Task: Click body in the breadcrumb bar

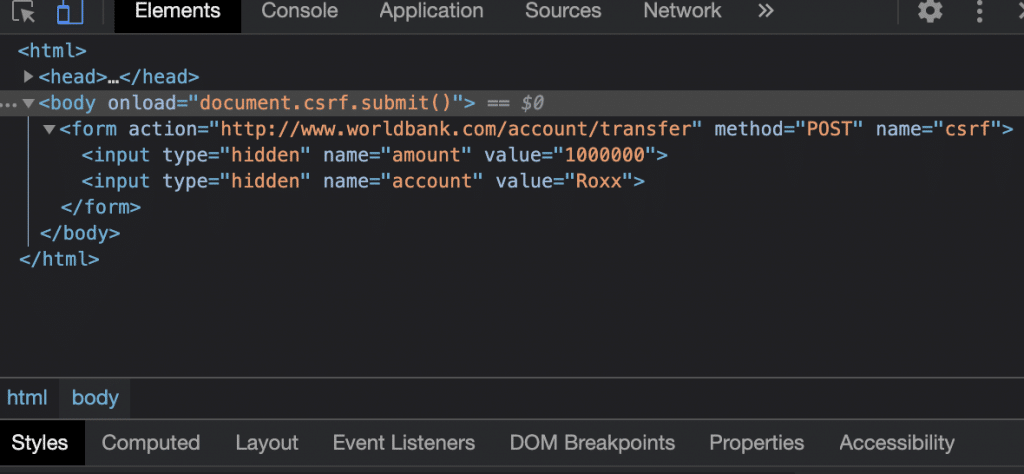Action: tap(95, 398)
